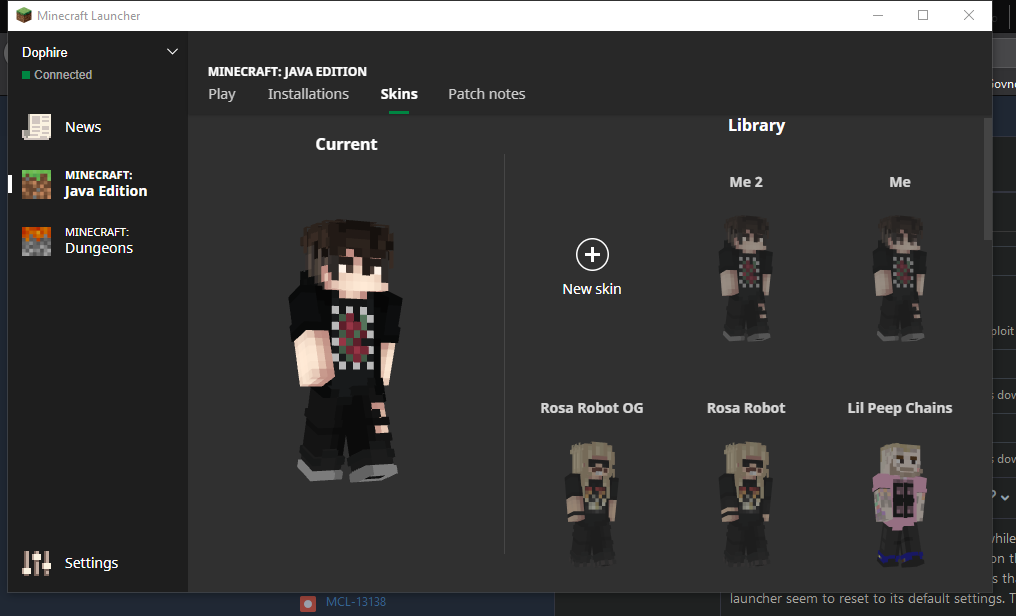Click the 'Connected' status text

tap(63, 75)
